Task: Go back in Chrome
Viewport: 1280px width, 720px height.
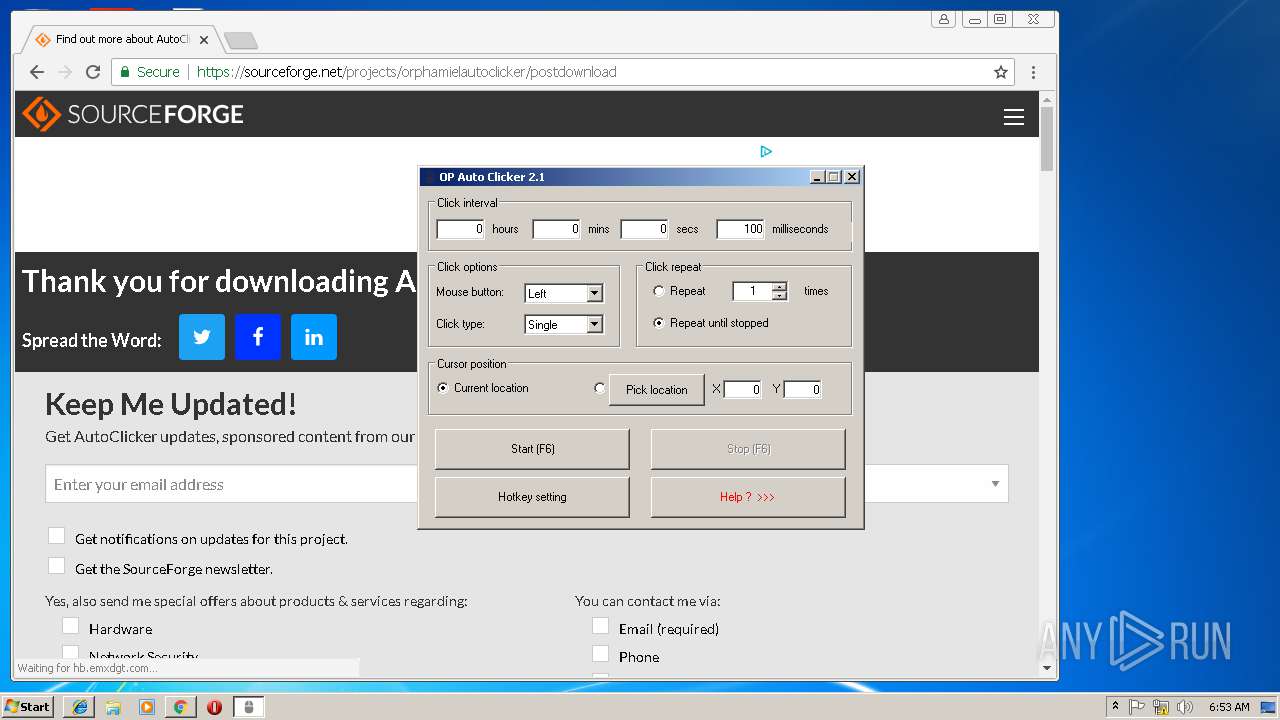Action: tap(37, 72)
